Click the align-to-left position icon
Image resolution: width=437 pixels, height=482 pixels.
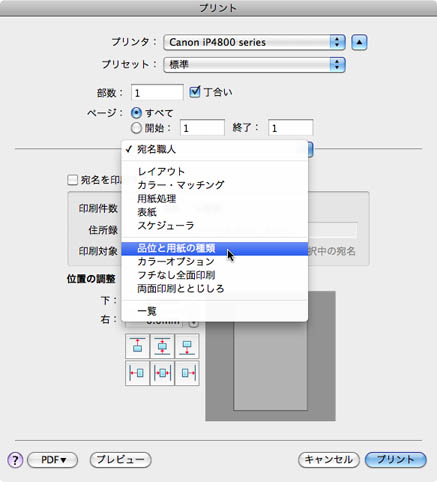pos(137,373)
